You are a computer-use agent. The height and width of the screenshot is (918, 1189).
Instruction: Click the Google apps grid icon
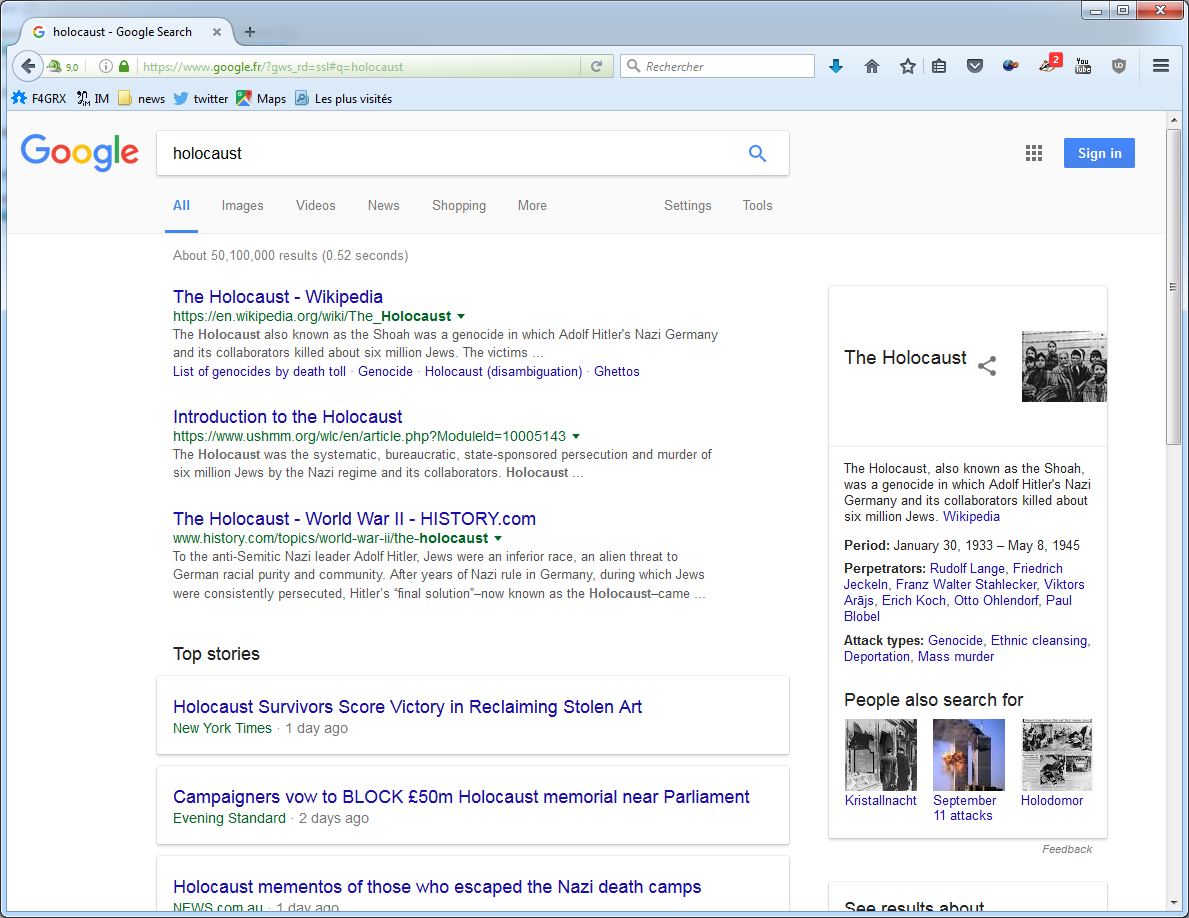click(x=1034, y=153)
